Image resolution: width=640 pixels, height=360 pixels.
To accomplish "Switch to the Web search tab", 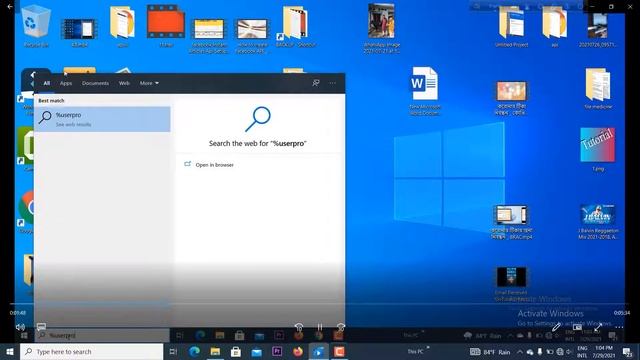I will tap(124, 83).
